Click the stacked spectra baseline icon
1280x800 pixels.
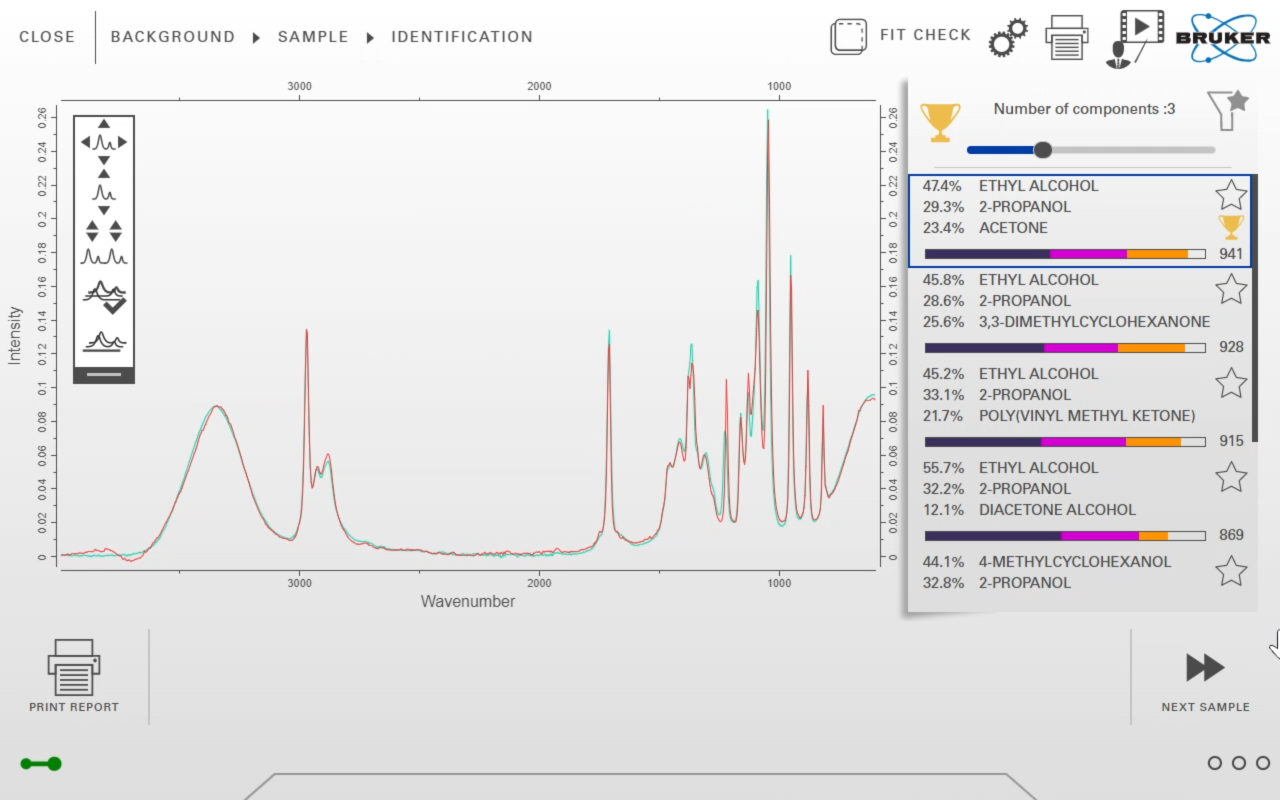pyautogui.click(x=104, y=341)
